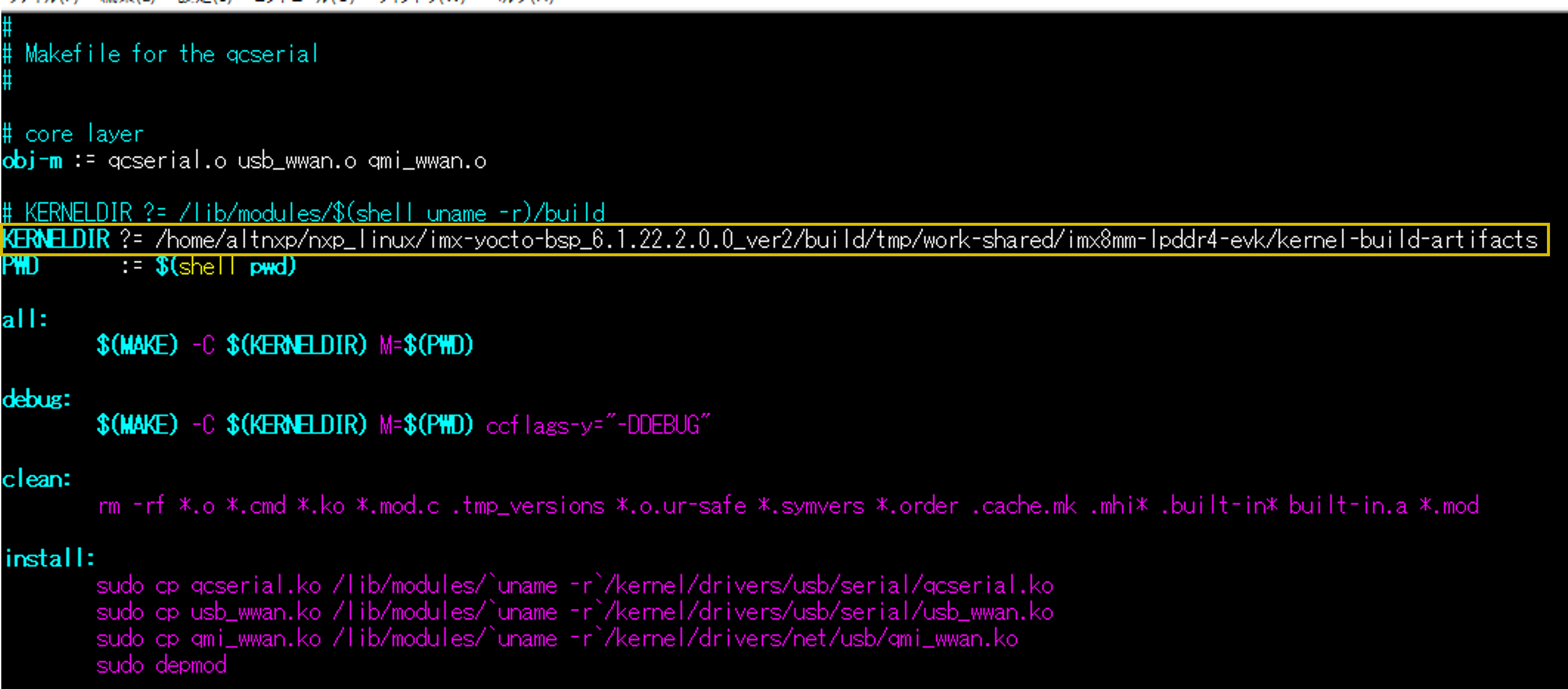Click 'sudo cp qcserial.ko' install line
The image size is (1568, 689).
(x=208, y=586)
